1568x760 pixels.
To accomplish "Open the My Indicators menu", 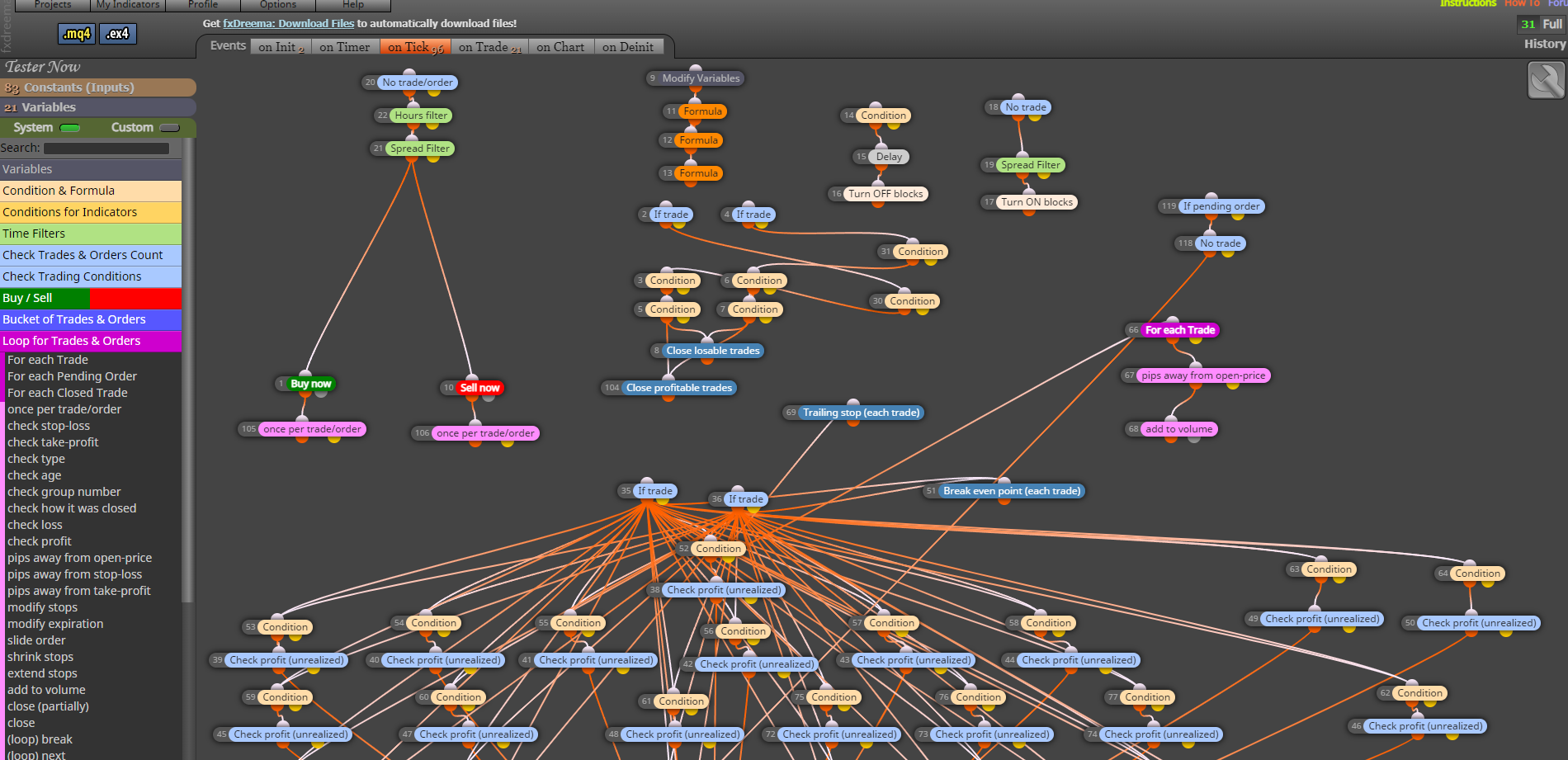I will click(x=128, y=5).
